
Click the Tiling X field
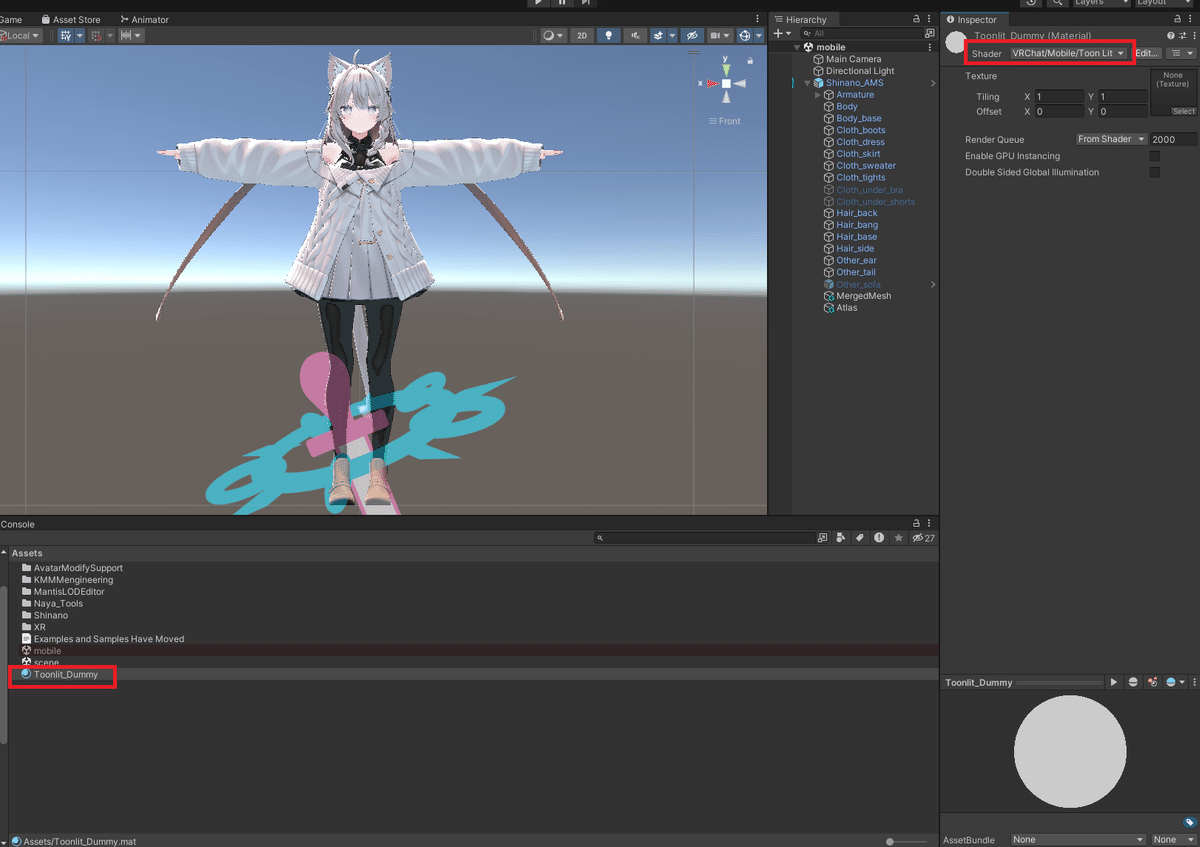(1059, 97)
